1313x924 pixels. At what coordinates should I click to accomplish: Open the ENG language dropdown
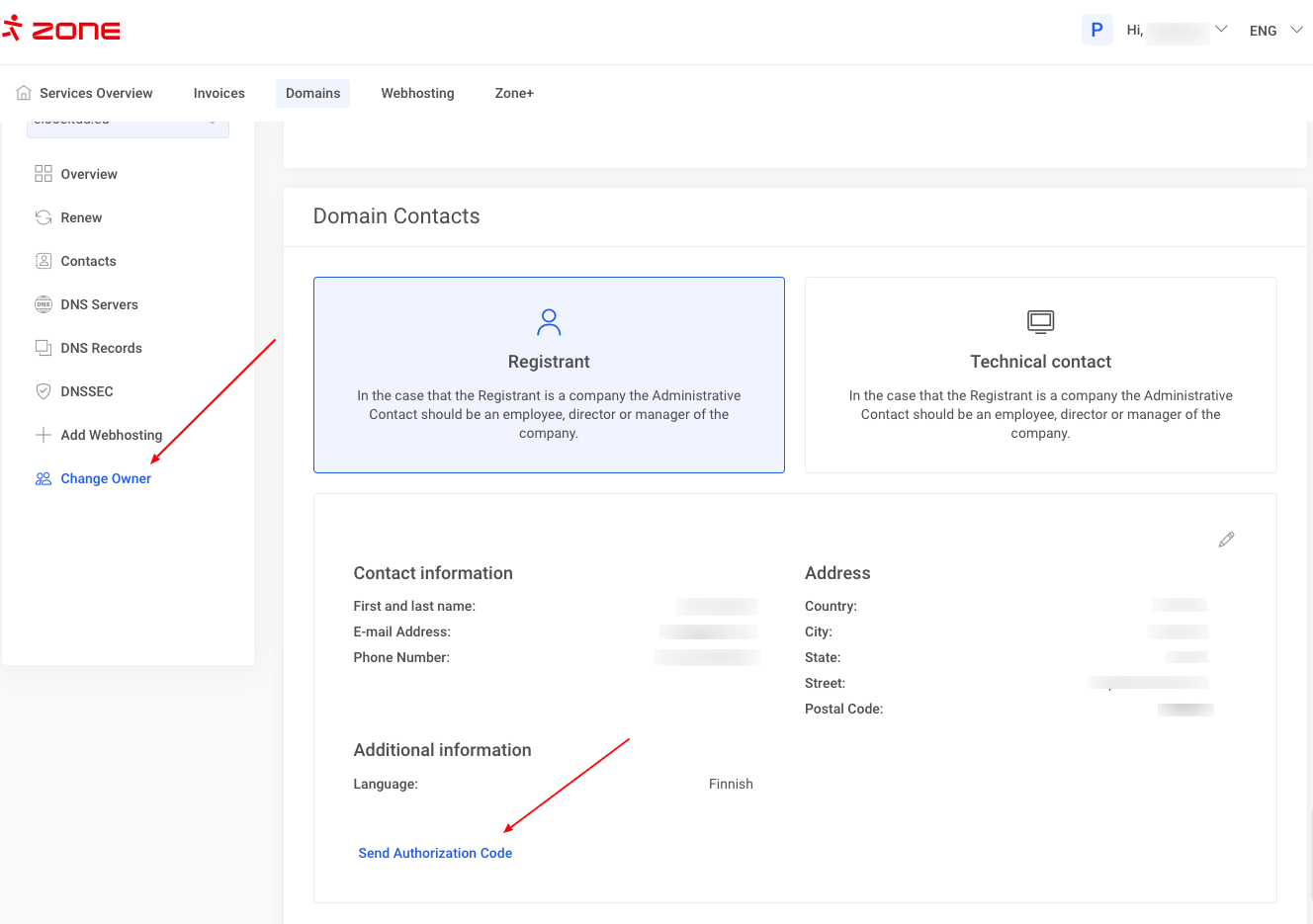(x=1275, y=31)
